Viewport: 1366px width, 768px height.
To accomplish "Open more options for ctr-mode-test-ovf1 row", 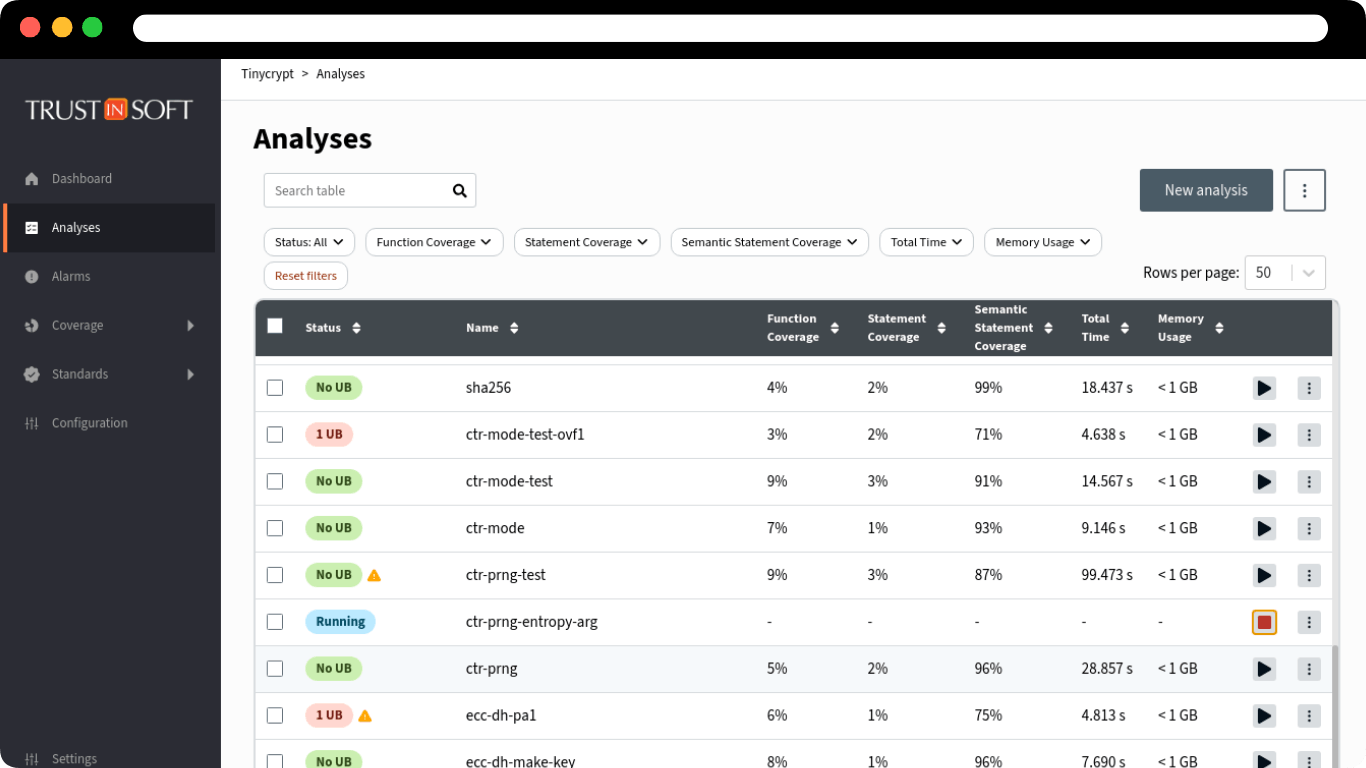I will 1309,435.
